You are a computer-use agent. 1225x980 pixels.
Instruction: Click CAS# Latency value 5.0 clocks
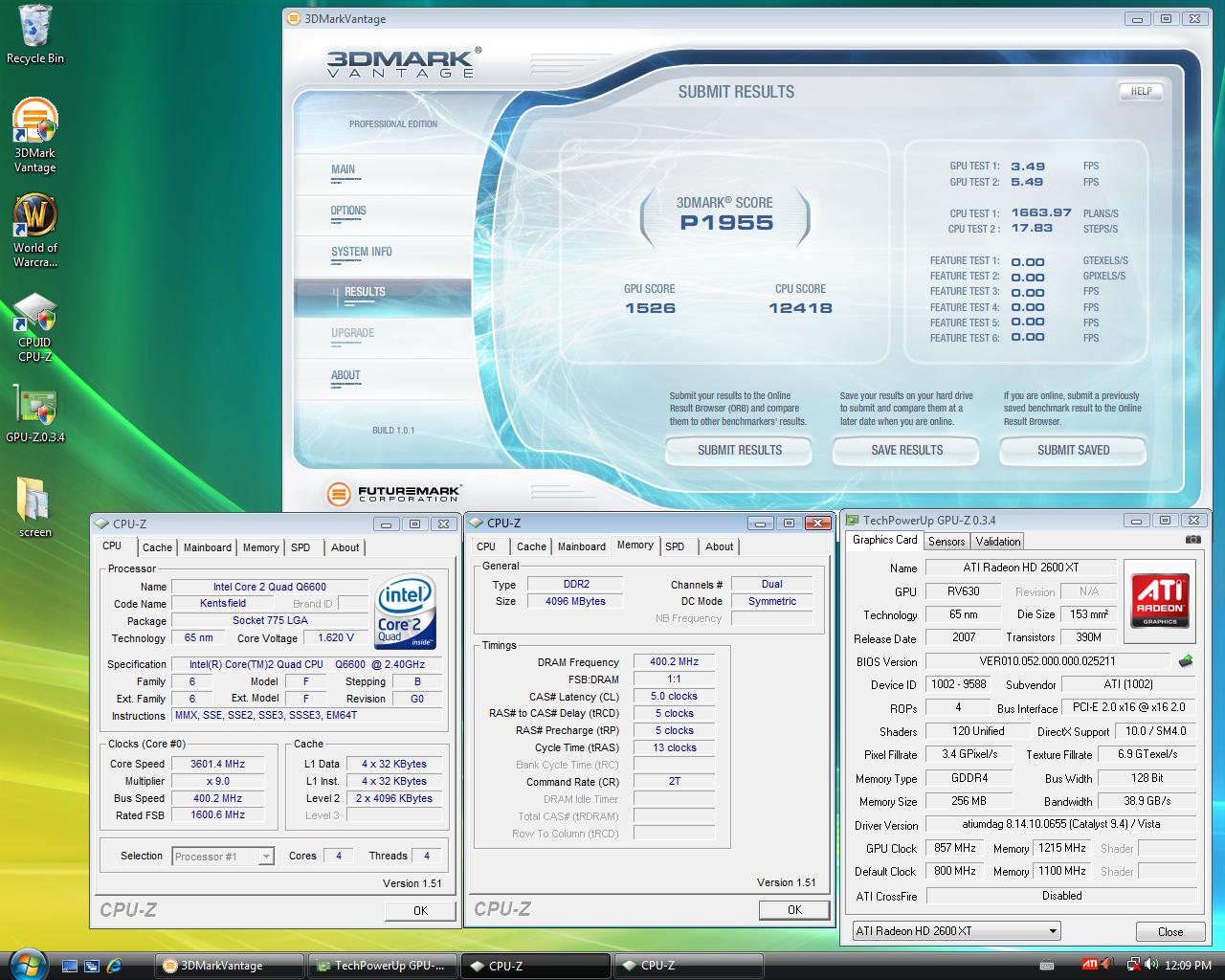coord(675,696)
